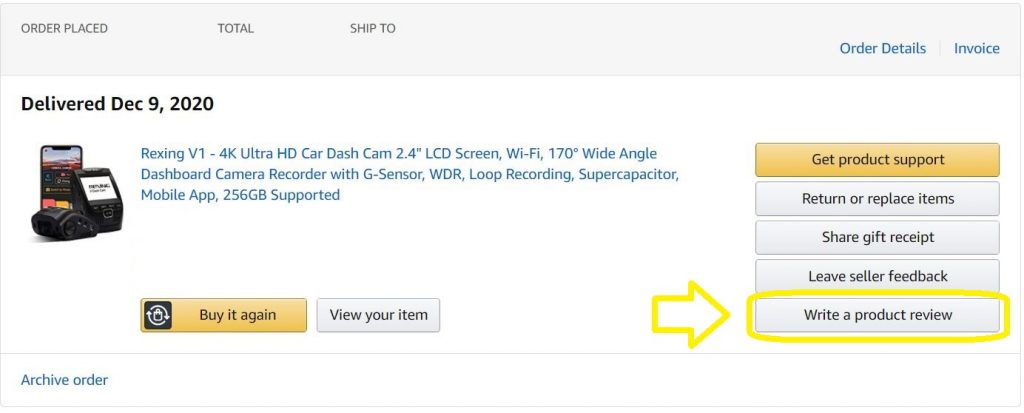Select the Archive order link
The width and height of the screenshot is (1024, 413).
click(64, 380)
